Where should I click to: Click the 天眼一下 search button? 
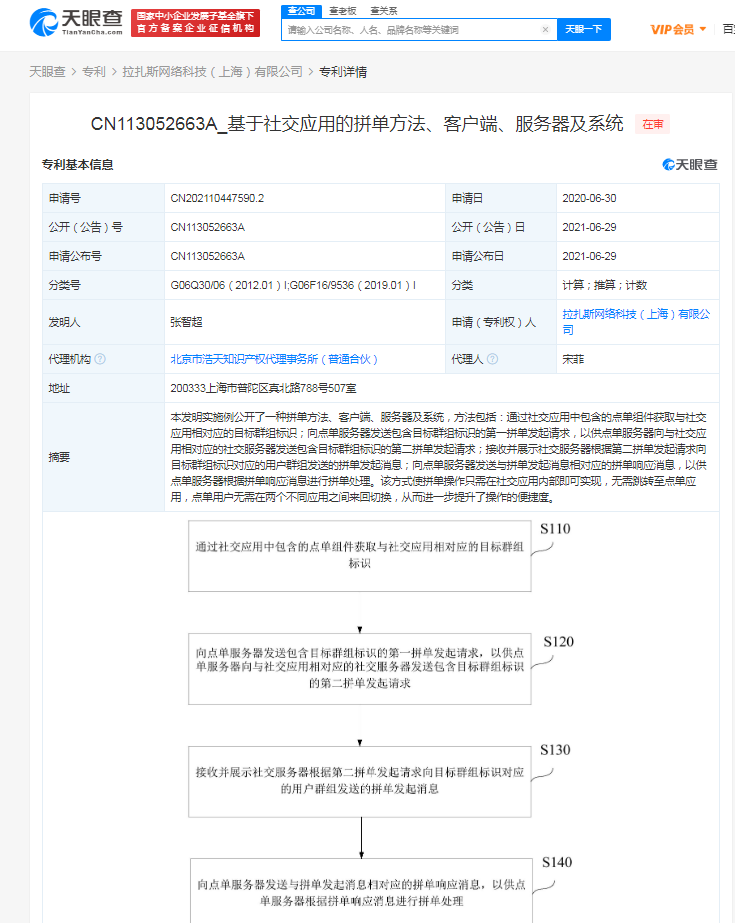[x=583, y=30]
